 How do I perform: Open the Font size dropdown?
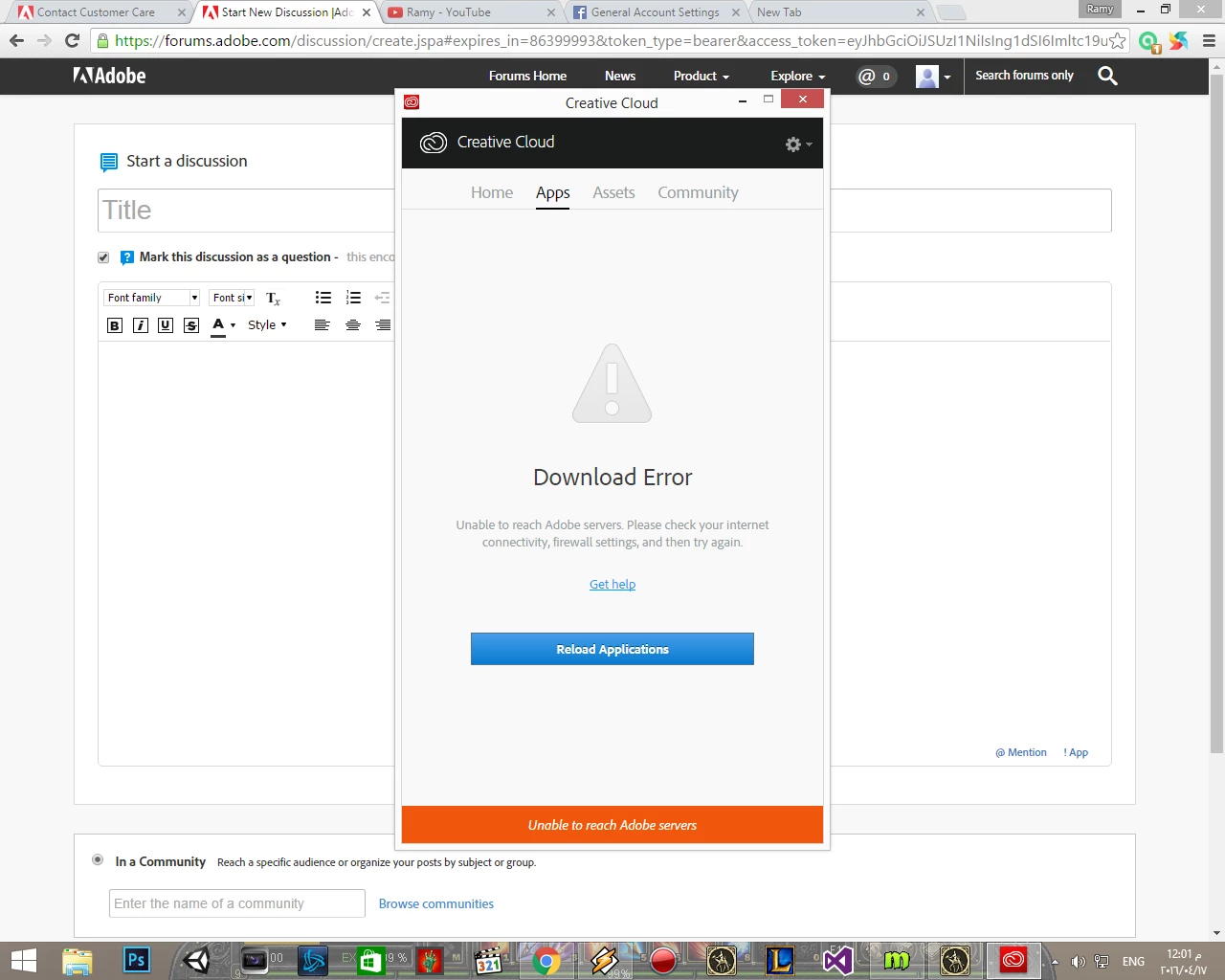point(232,298)
